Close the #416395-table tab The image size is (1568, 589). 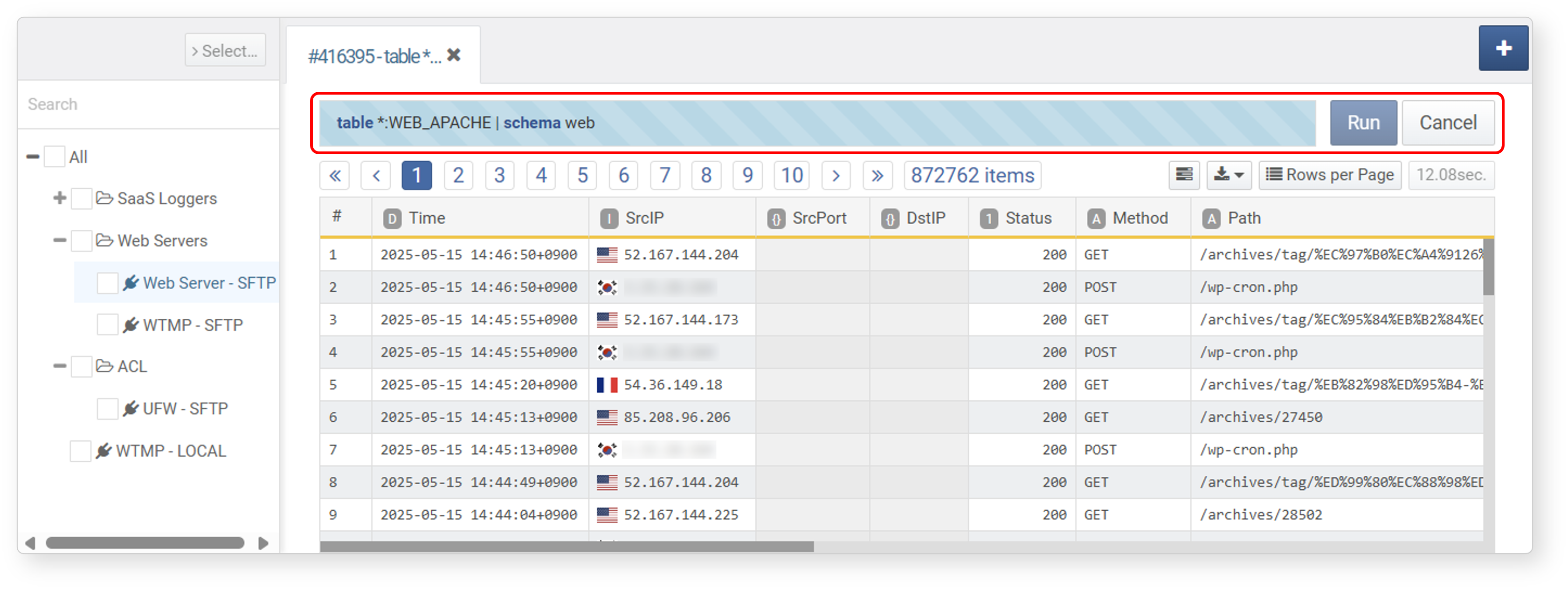pyautogui.click(x=454, y=55)
